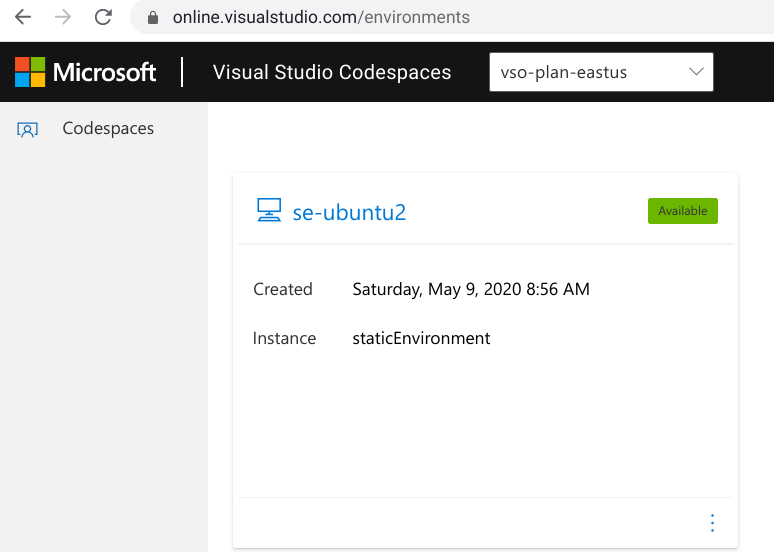Click the 'Instance' label
This screenshot has height=552, width=774.
point(284,338)
